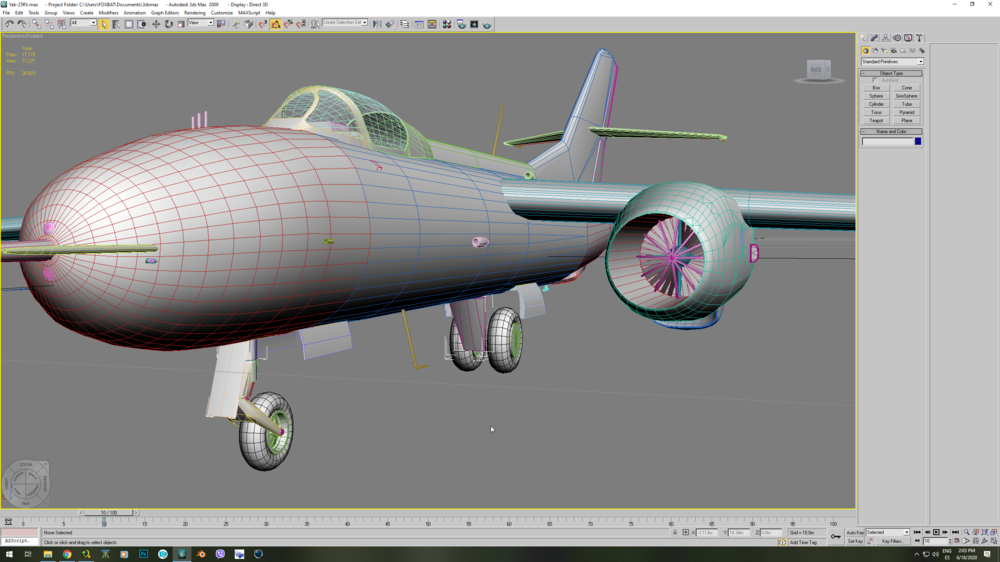Switch to the Utilities hammer tab
This screenshot has width=1000, height=562.
point(919,38)
